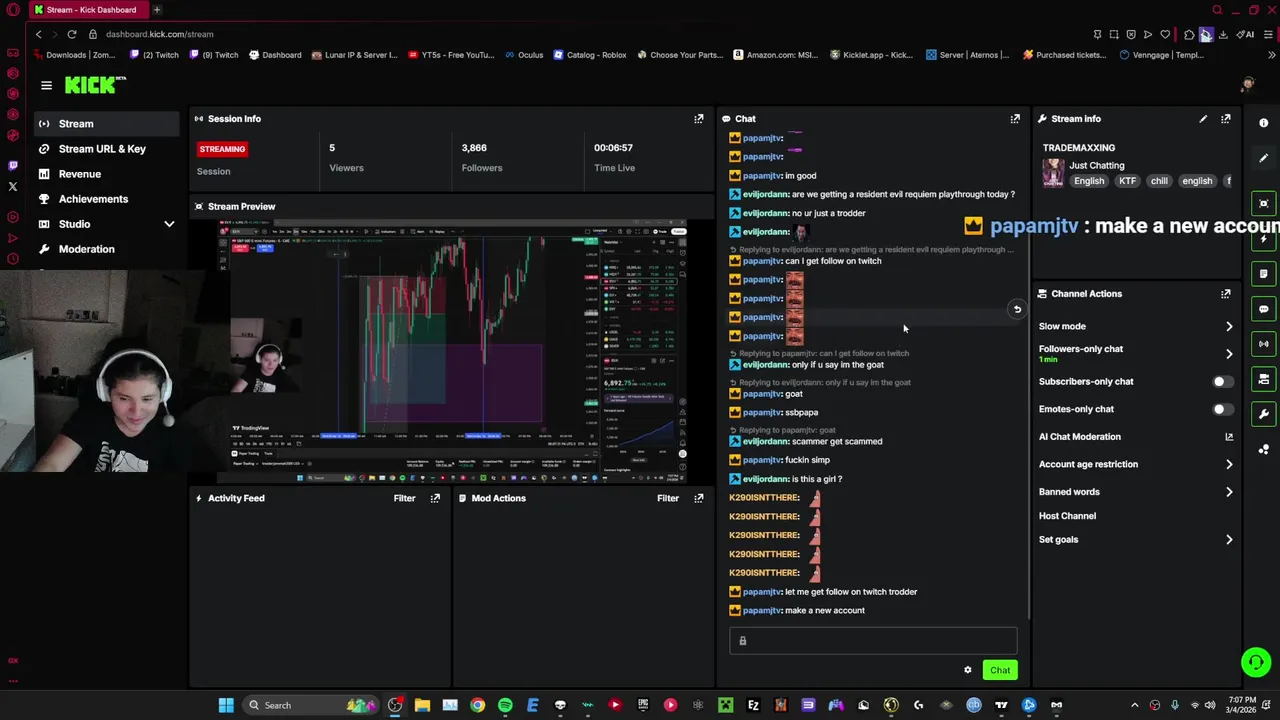Open Activity Feed Filter dropdown
1280x720 pixels.
coord(404,498)
